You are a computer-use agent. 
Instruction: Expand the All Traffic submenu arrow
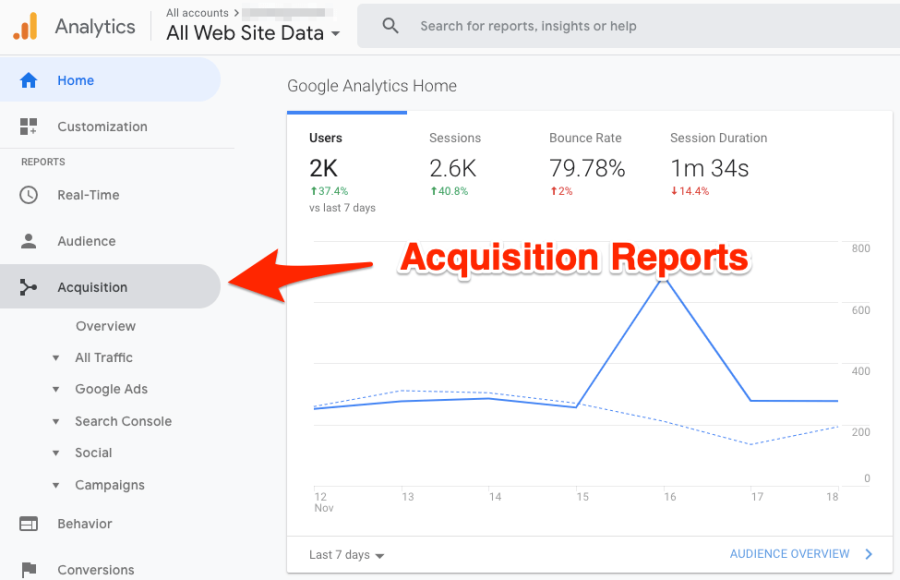click(x=56, y=358)
